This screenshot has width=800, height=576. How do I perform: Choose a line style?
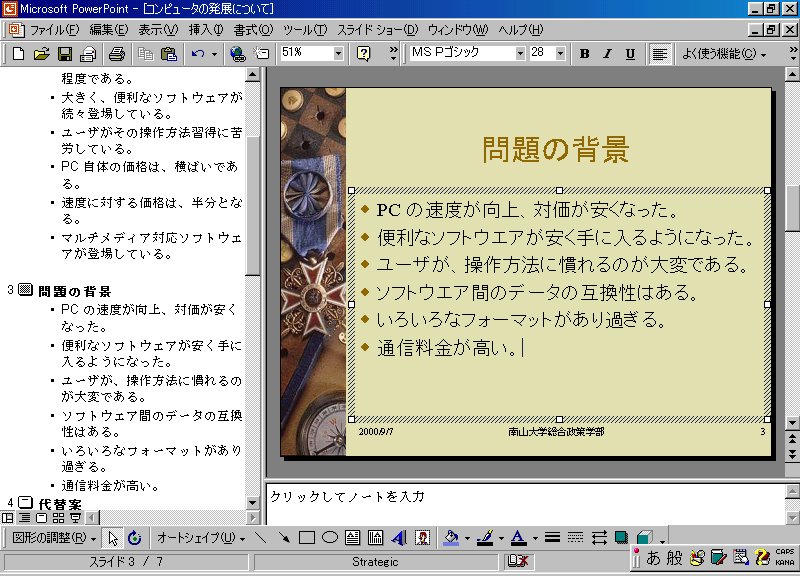click(x=552, y=538)
